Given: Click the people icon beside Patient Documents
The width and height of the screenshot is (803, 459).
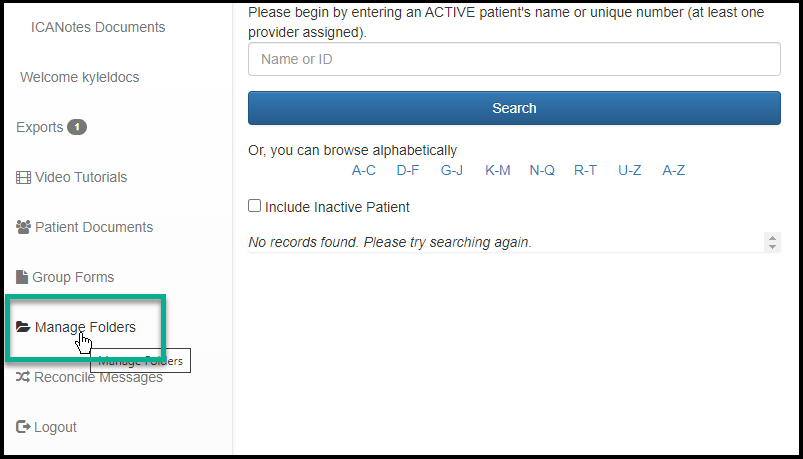Looking at the screenshot, I should pyautogui.click(x=24, y=228).
